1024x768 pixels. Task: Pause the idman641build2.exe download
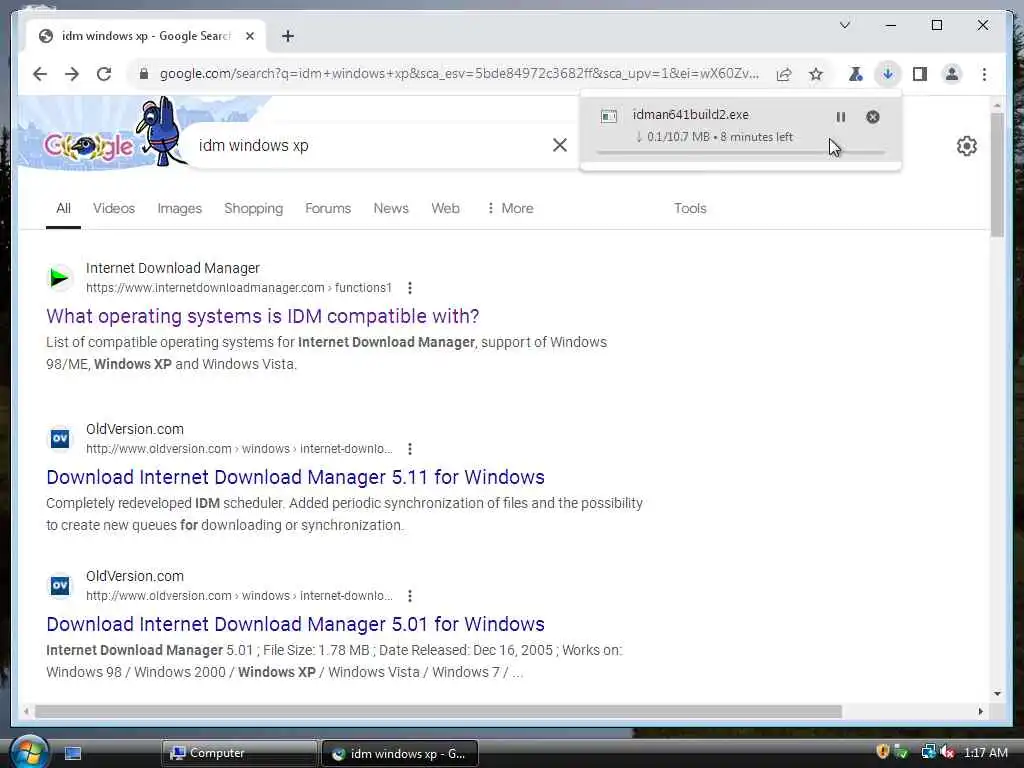(x=840, y=117)
